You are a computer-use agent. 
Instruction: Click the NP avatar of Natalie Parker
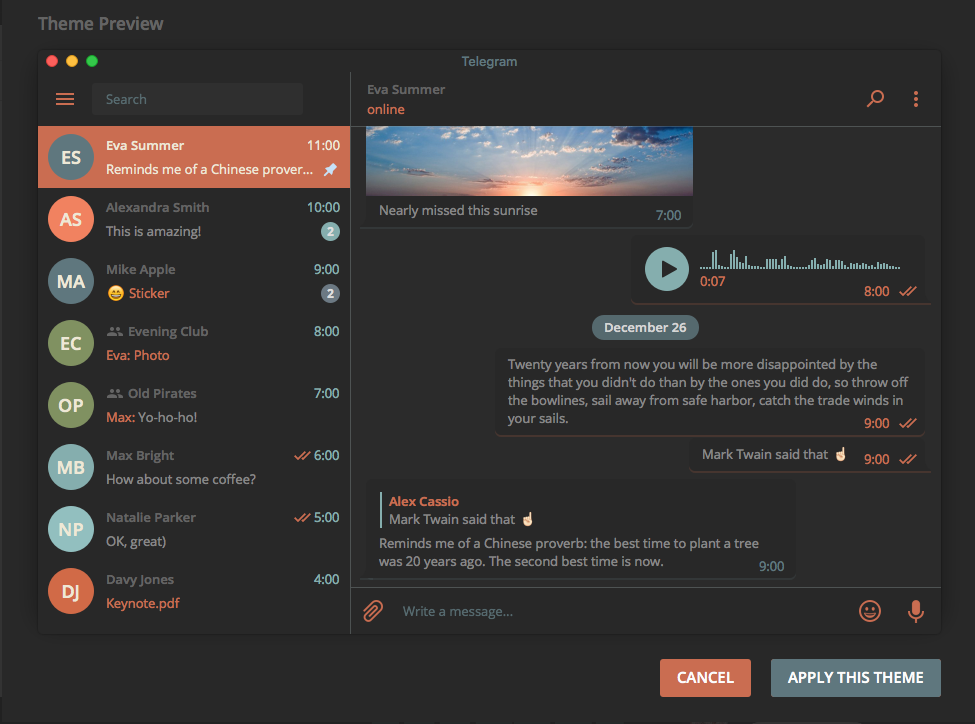click(71, 529)
